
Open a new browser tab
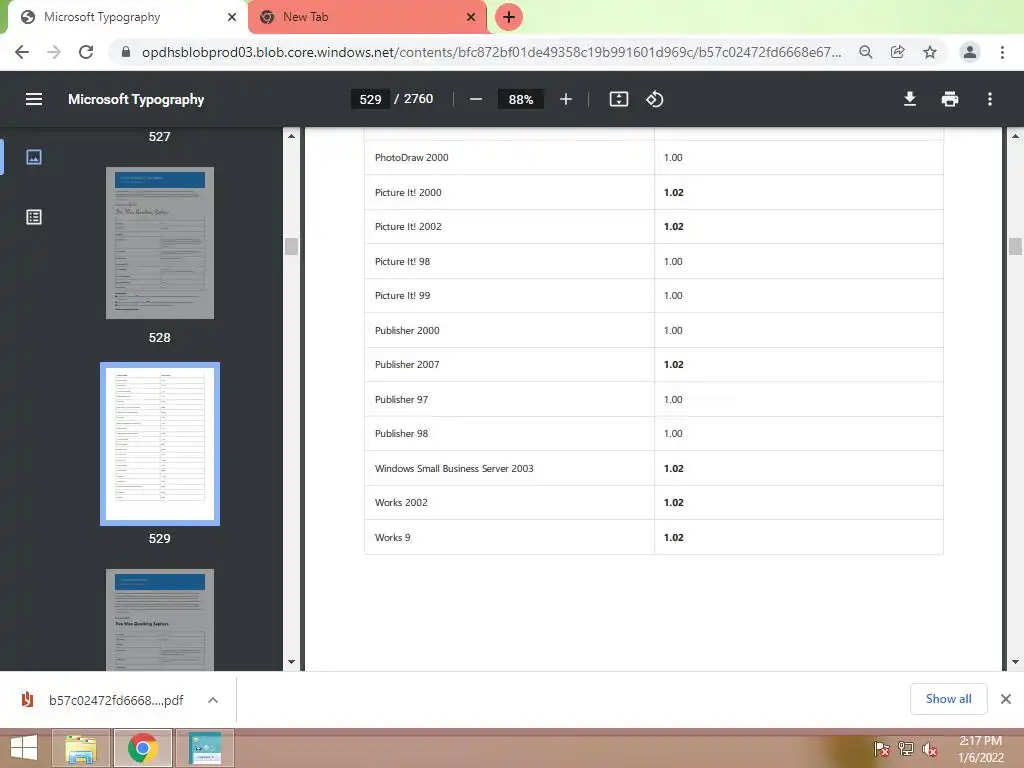point(509,17)
